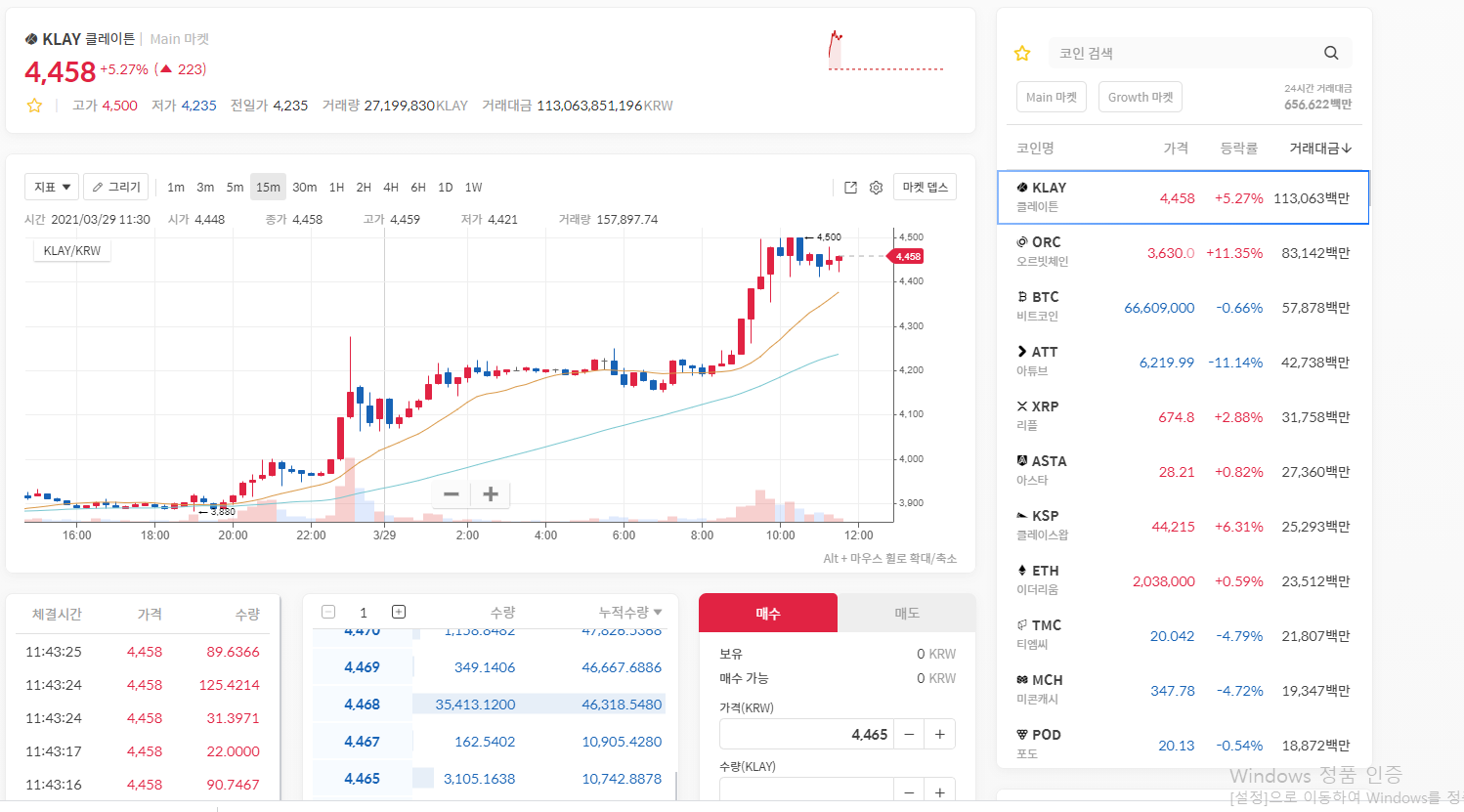Image resolution: width=1464 pixels, height=812 pixels.
Task: Click order book price 4,465 row
Action: (489, 778)
